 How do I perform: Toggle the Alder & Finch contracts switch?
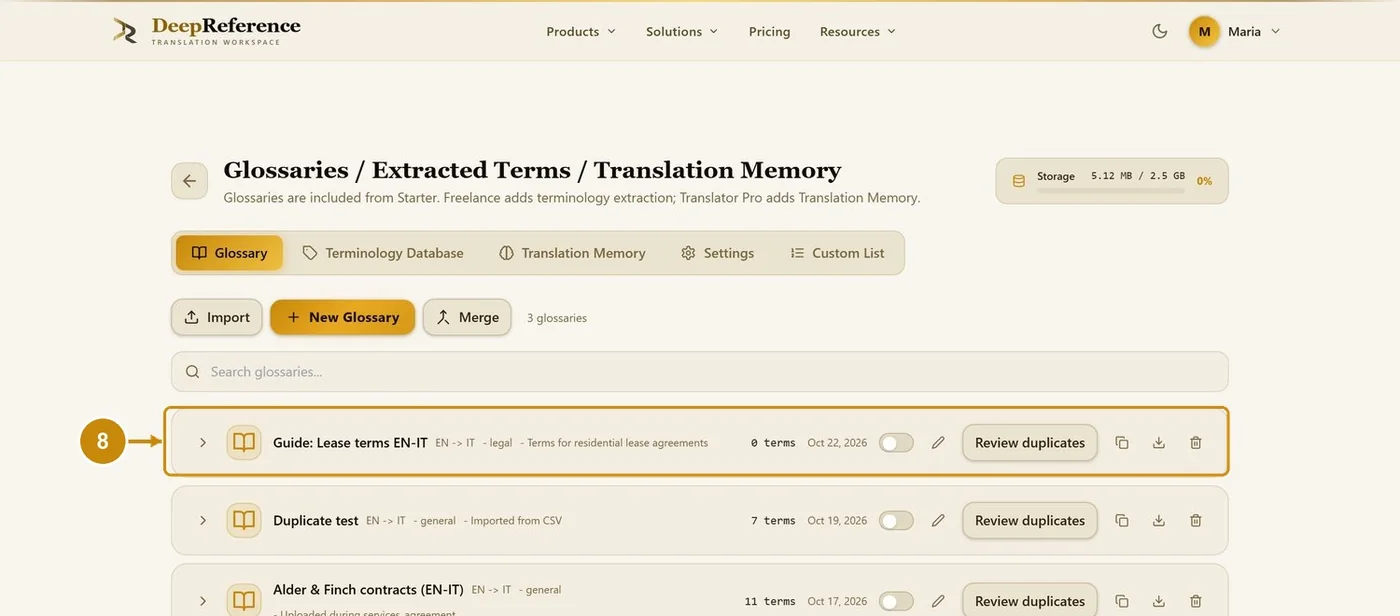[x=896, y=601]
